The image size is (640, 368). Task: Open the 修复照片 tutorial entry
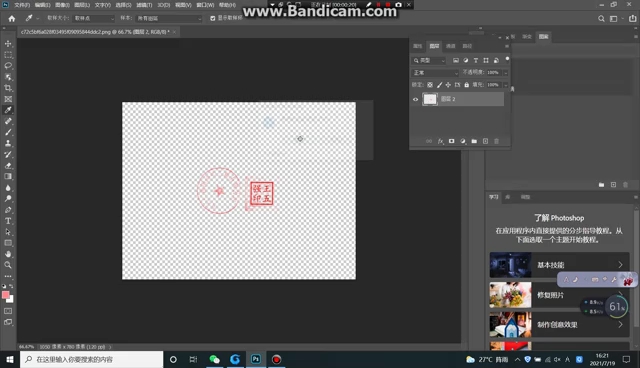[559, 295]
